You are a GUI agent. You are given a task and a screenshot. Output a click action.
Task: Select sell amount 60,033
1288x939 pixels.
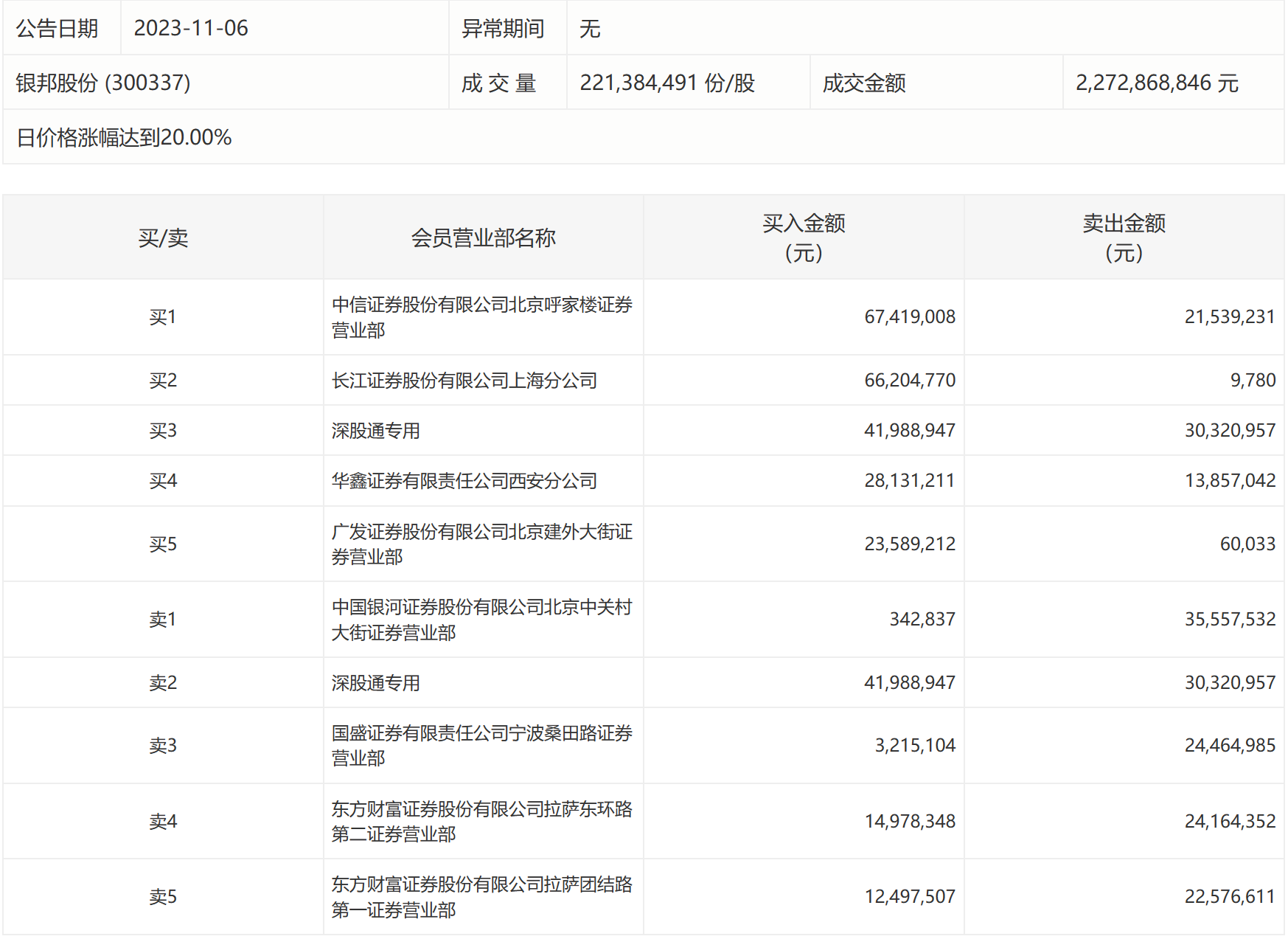pos(1247,544)
